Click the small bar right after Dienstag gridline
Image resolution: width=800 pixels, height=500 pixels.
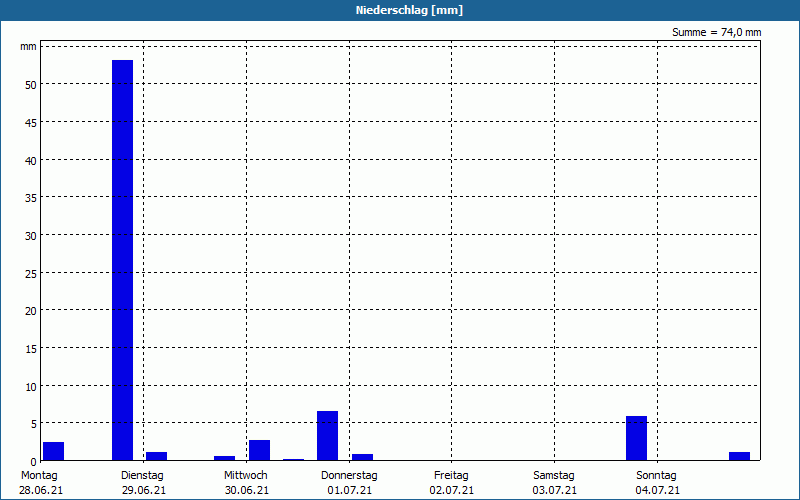157,456
